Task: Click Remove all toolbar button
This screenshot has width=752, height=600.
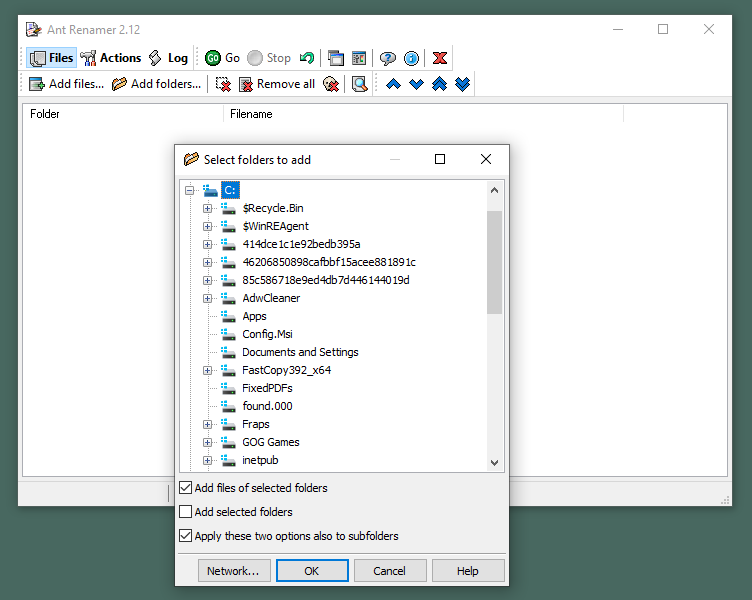Action: click(277, 84)
